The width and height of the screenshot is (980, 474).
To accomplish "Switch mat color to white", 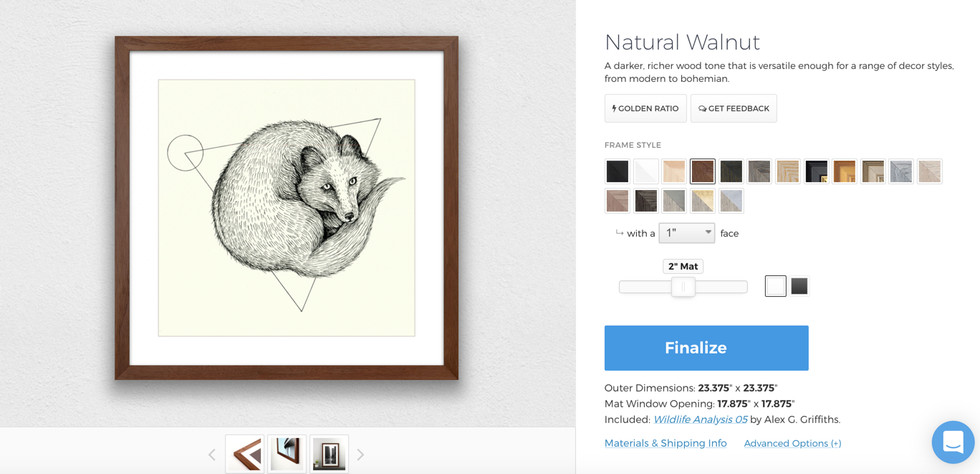I will (x=776, y=287).
